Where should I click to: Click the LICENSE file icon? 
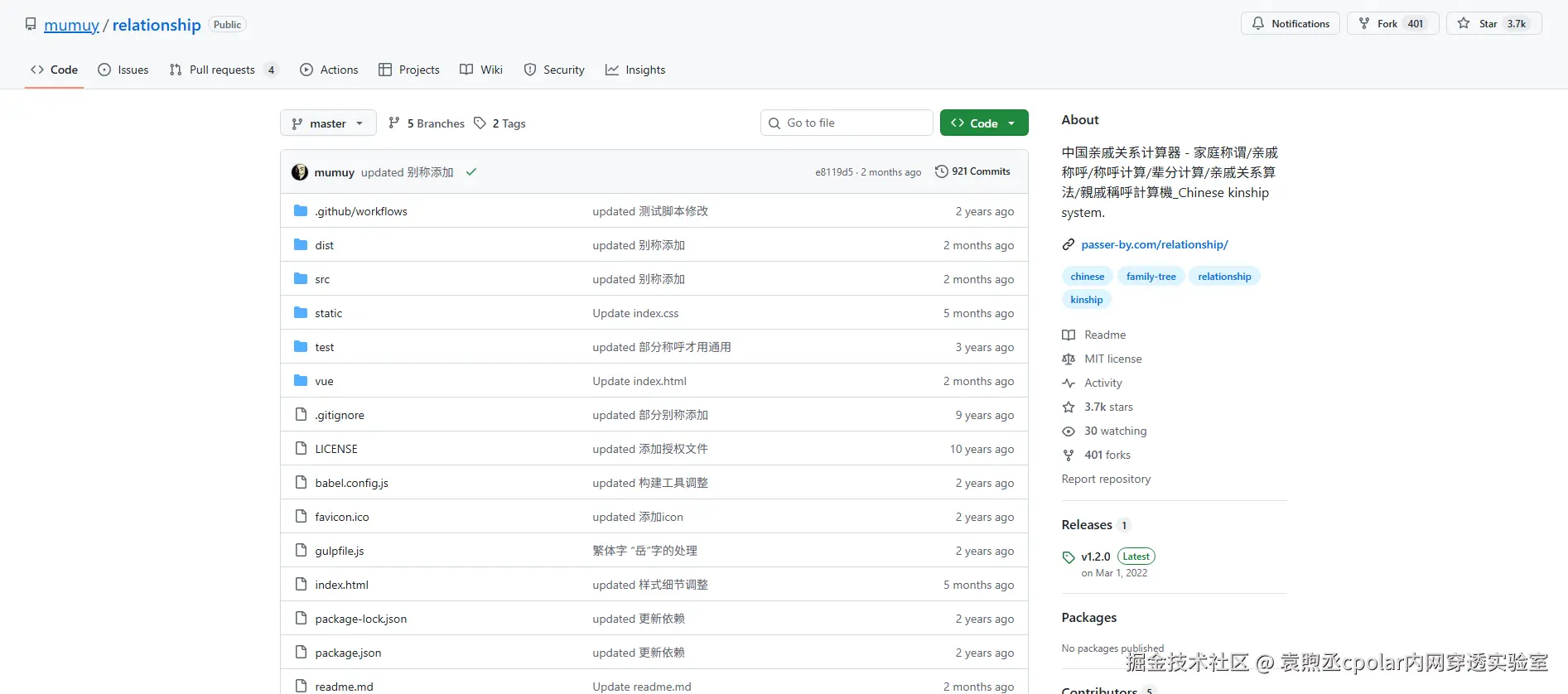click(301, 449)
